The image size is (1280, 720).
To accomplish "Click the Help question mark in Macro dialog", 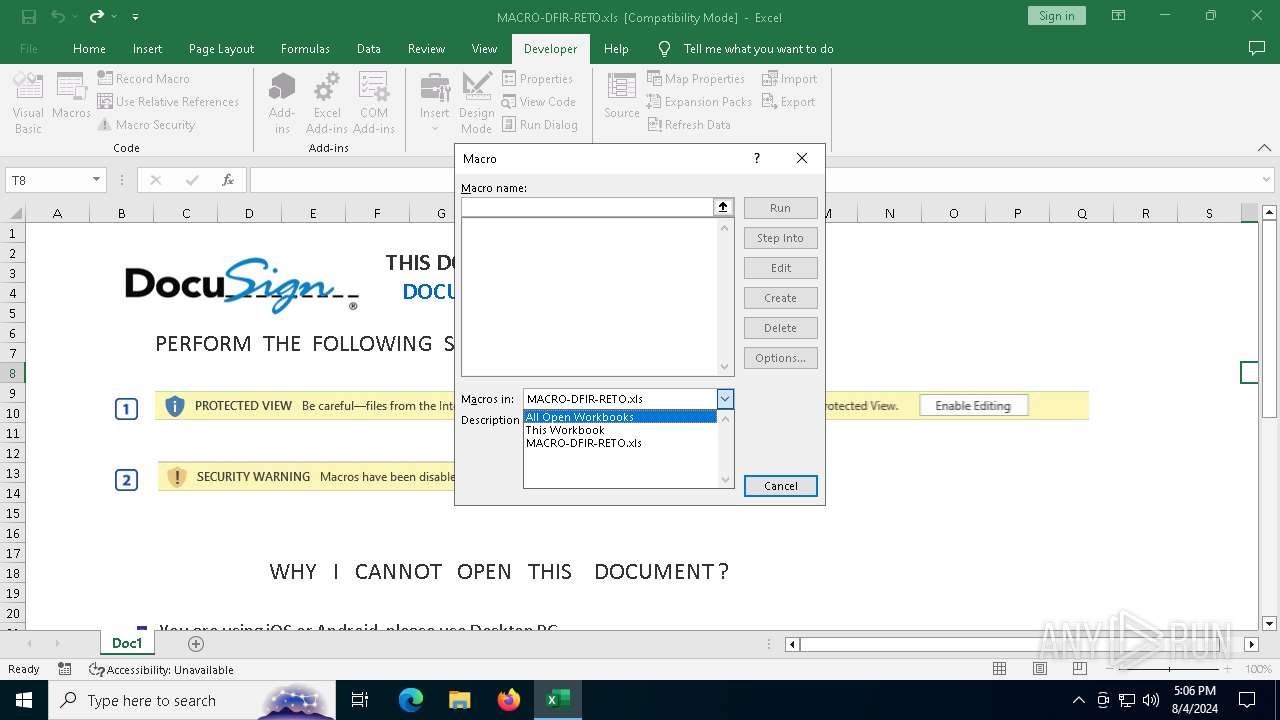I will point(756,158).
